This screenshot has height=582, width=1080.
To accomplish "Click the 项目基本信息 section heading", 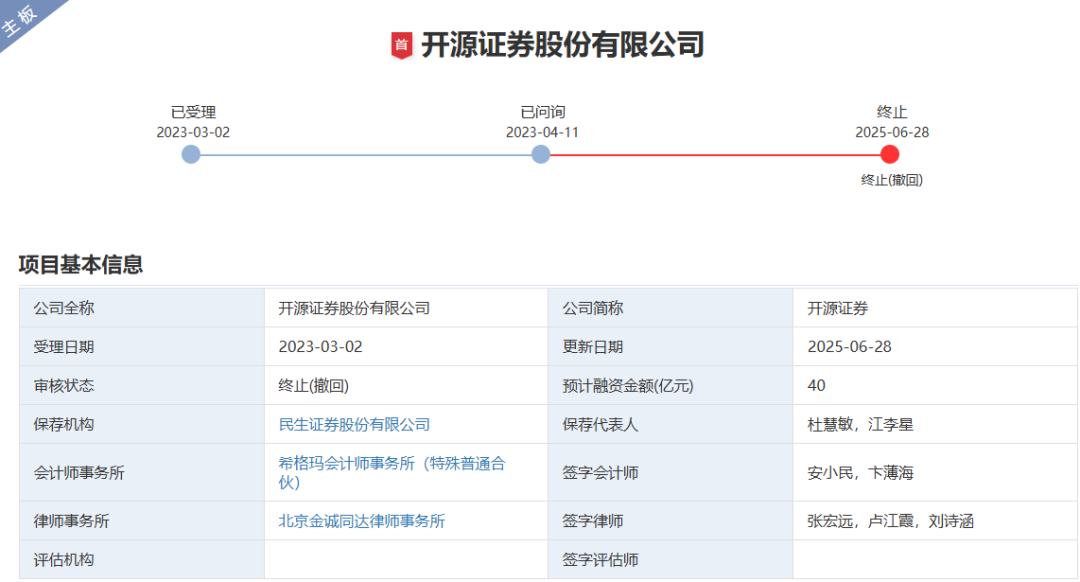I will click(81, 264).
